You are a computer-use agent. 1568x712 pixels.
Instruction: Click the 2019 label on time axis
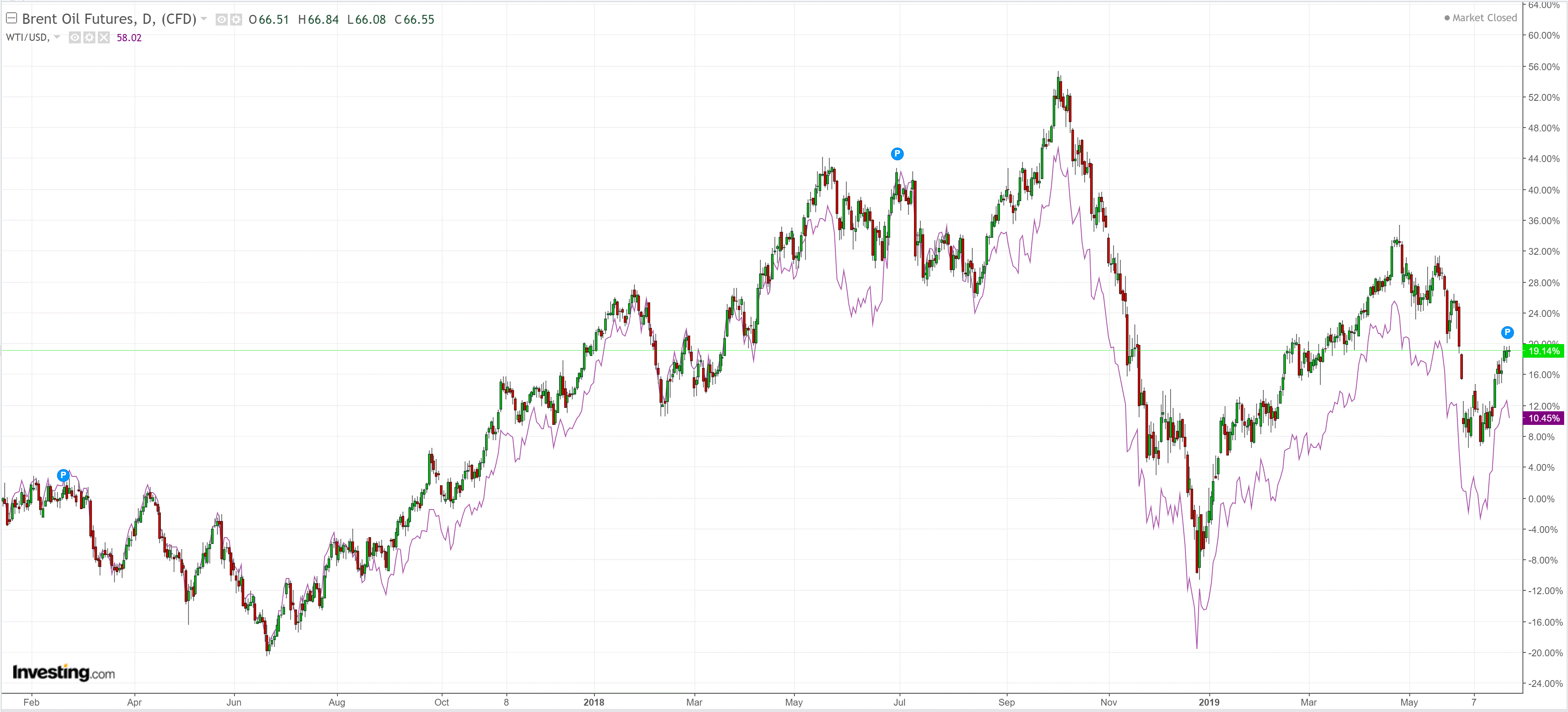pyautogui.click(x=1209, y=702)
